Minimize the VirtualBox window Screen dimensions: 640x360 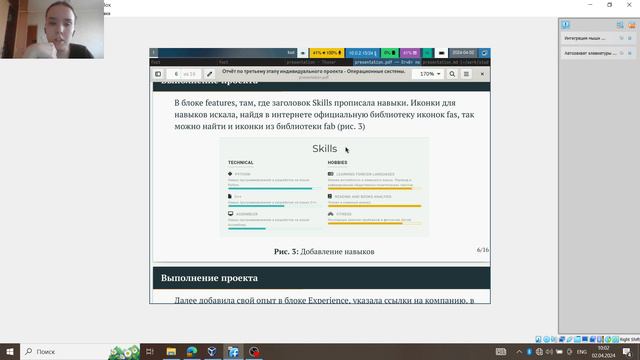pyautogui.click(x=590, y=5)
